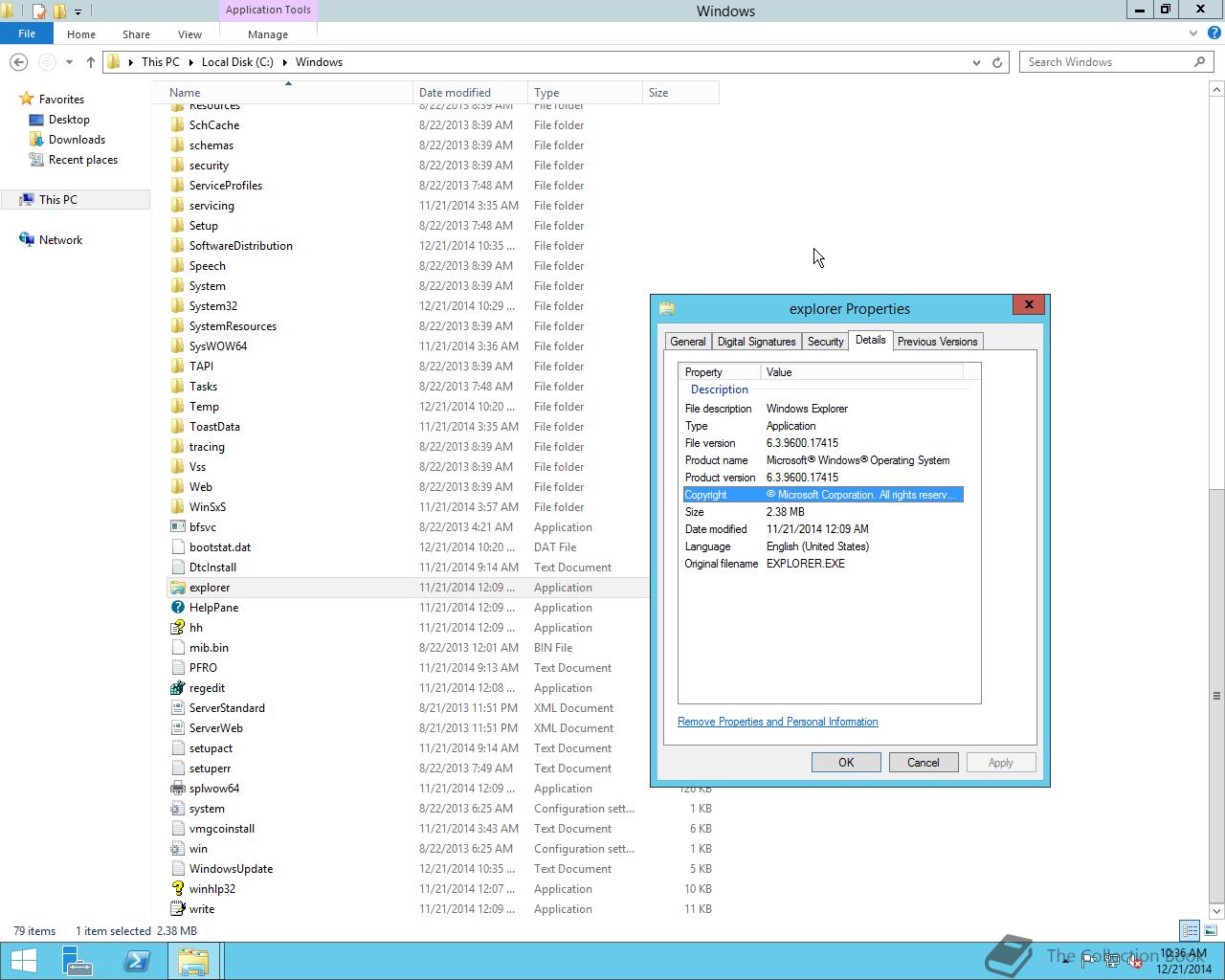1225x980 pixels.
Task: Expand the ribbon with chevron arrow
Action: pos(1192,33)
